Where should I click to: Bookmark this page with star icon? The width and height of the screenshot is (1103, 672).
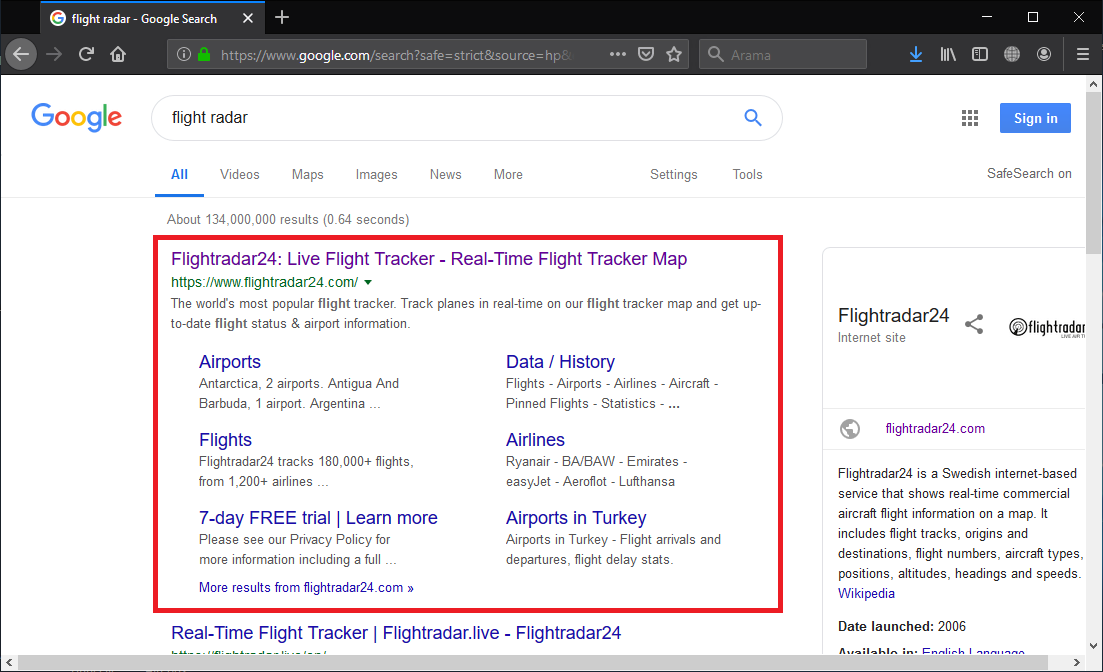tap(674, 55)
